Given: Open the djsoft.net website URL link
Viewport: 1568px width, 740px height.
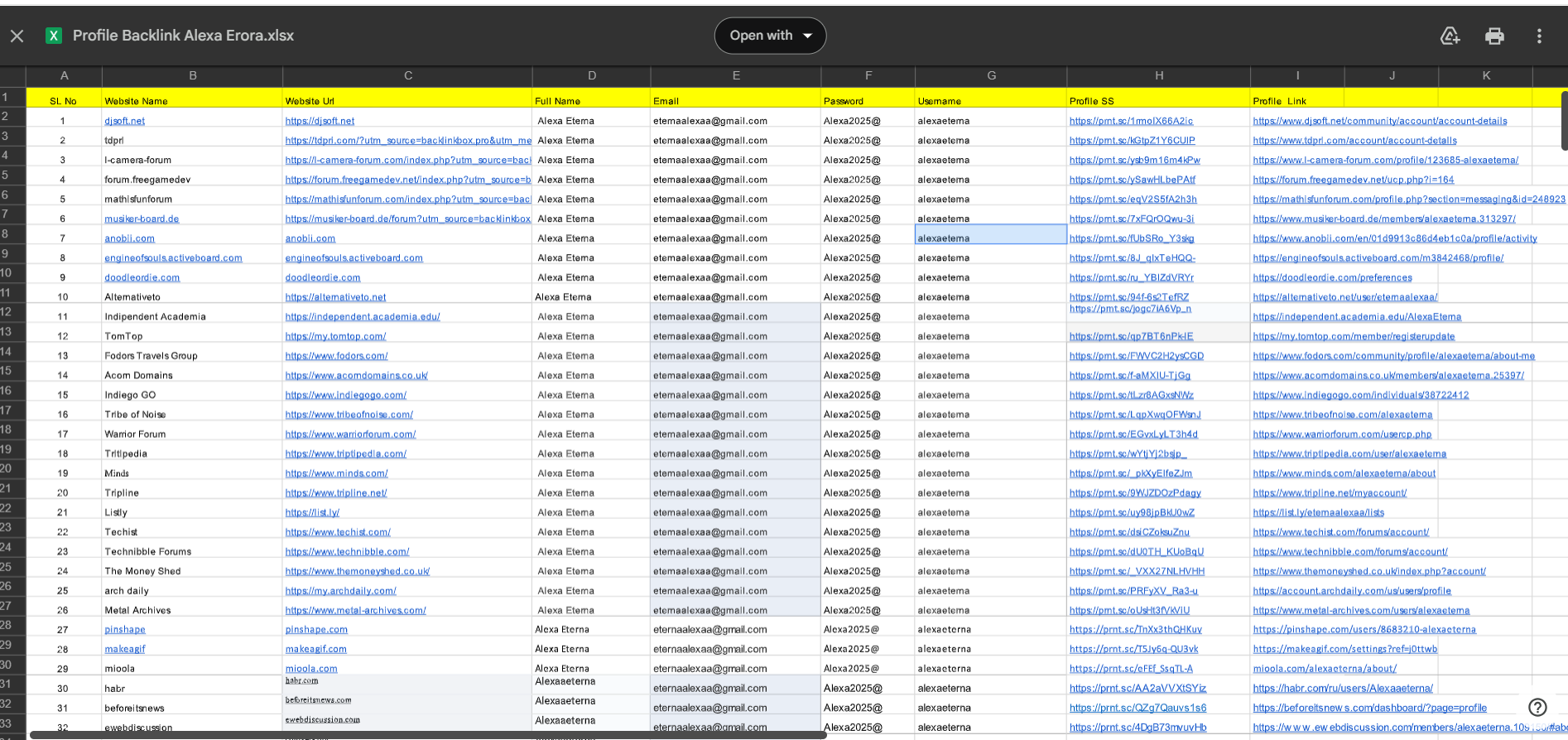Looking at the screenshot, I should (320, 121).
